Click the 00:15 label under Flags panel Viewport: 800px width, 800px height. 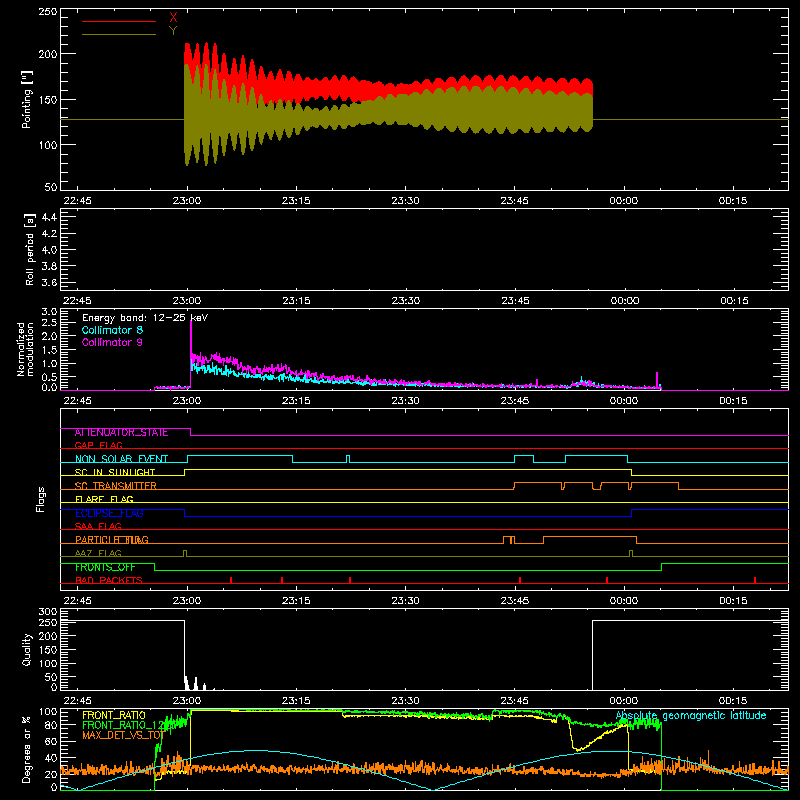coord(733,601)
